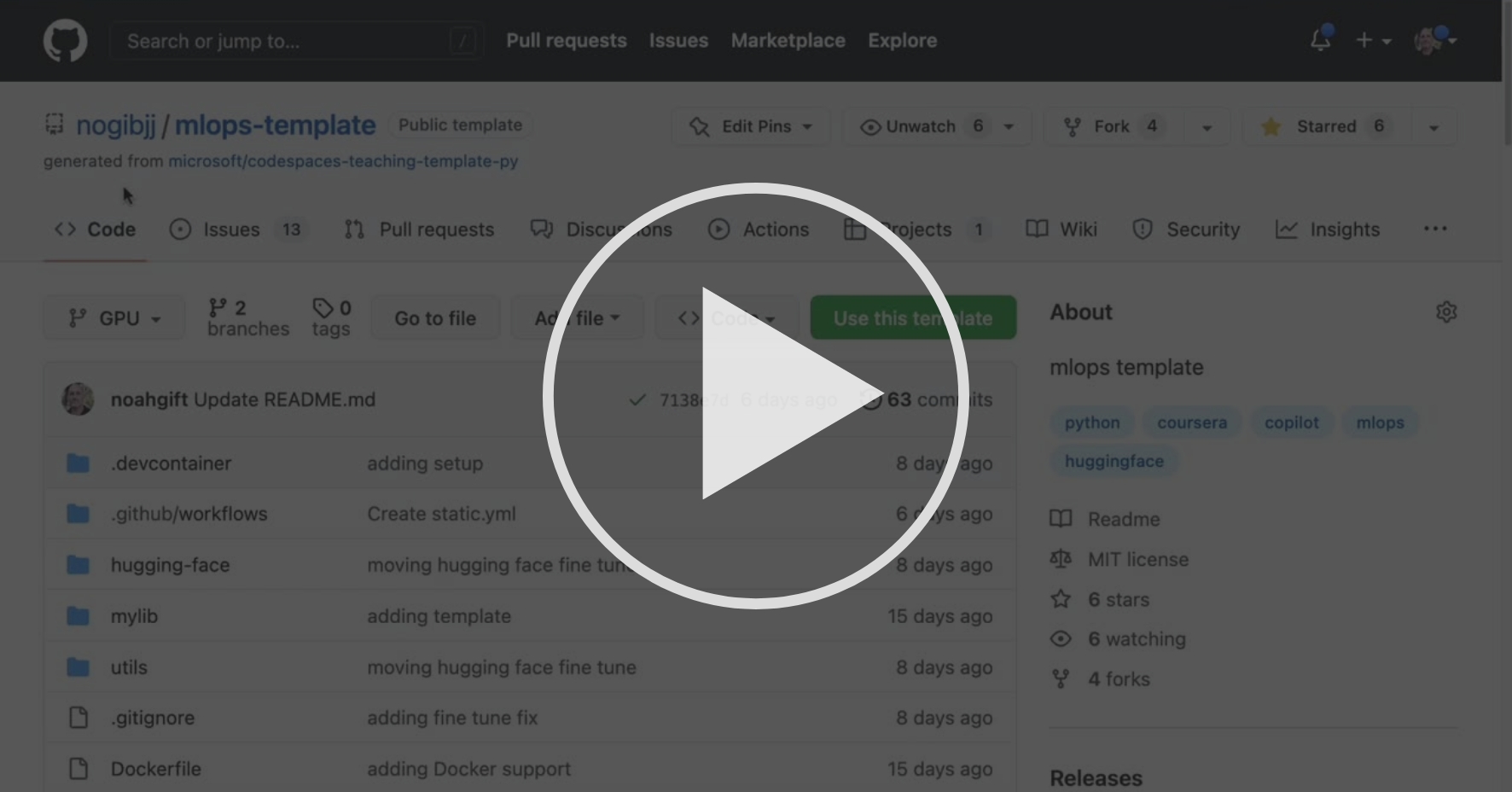
Task: Click the fork icon next to Fork count
Action: [1073, 126]
